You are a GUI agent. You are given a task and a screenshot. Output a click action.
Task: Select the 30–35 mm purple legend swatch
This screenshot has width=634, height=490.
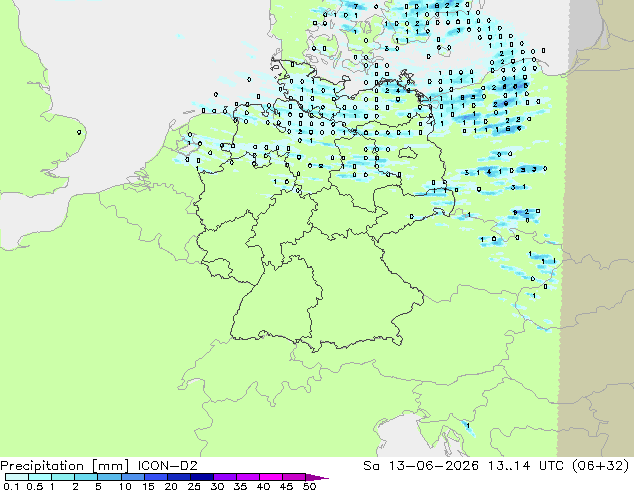tap(224, 477)
